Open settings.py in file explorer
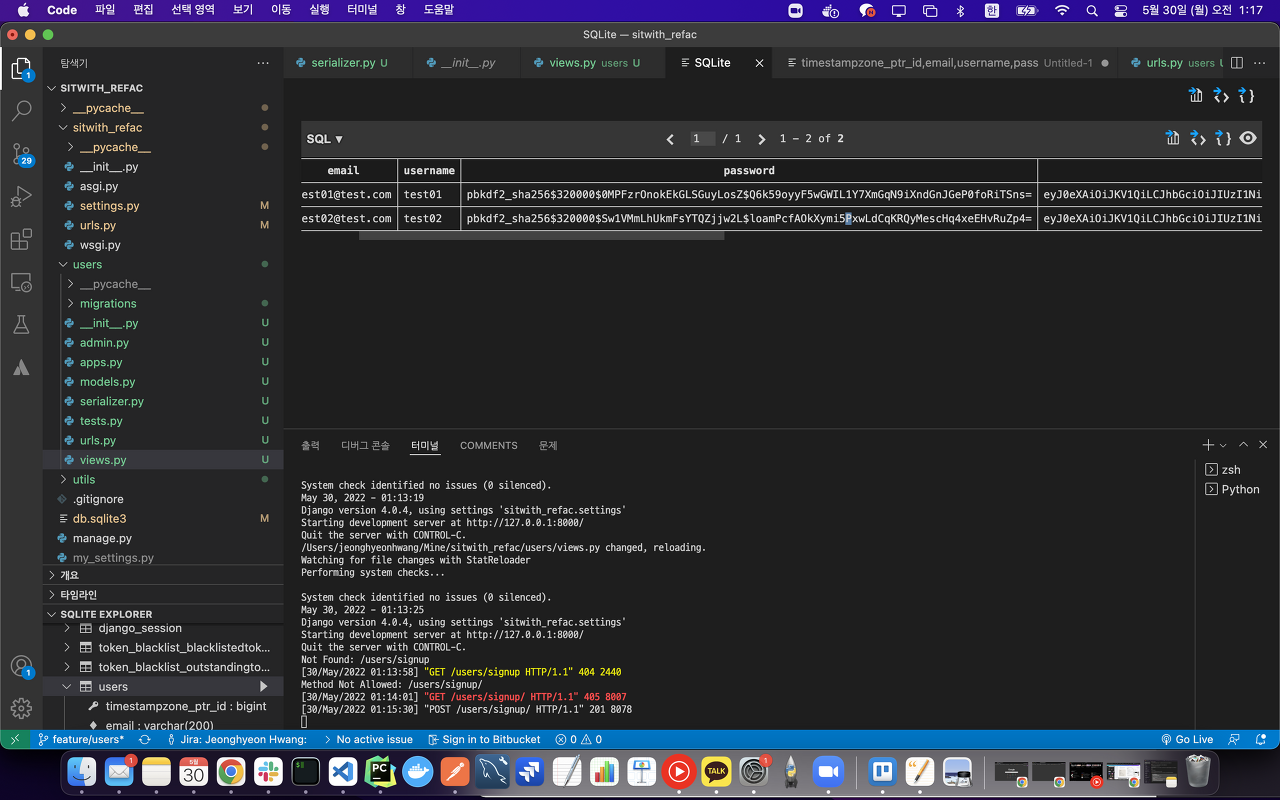The width and height of the screenshot is (1280, 800). (110, 205)
